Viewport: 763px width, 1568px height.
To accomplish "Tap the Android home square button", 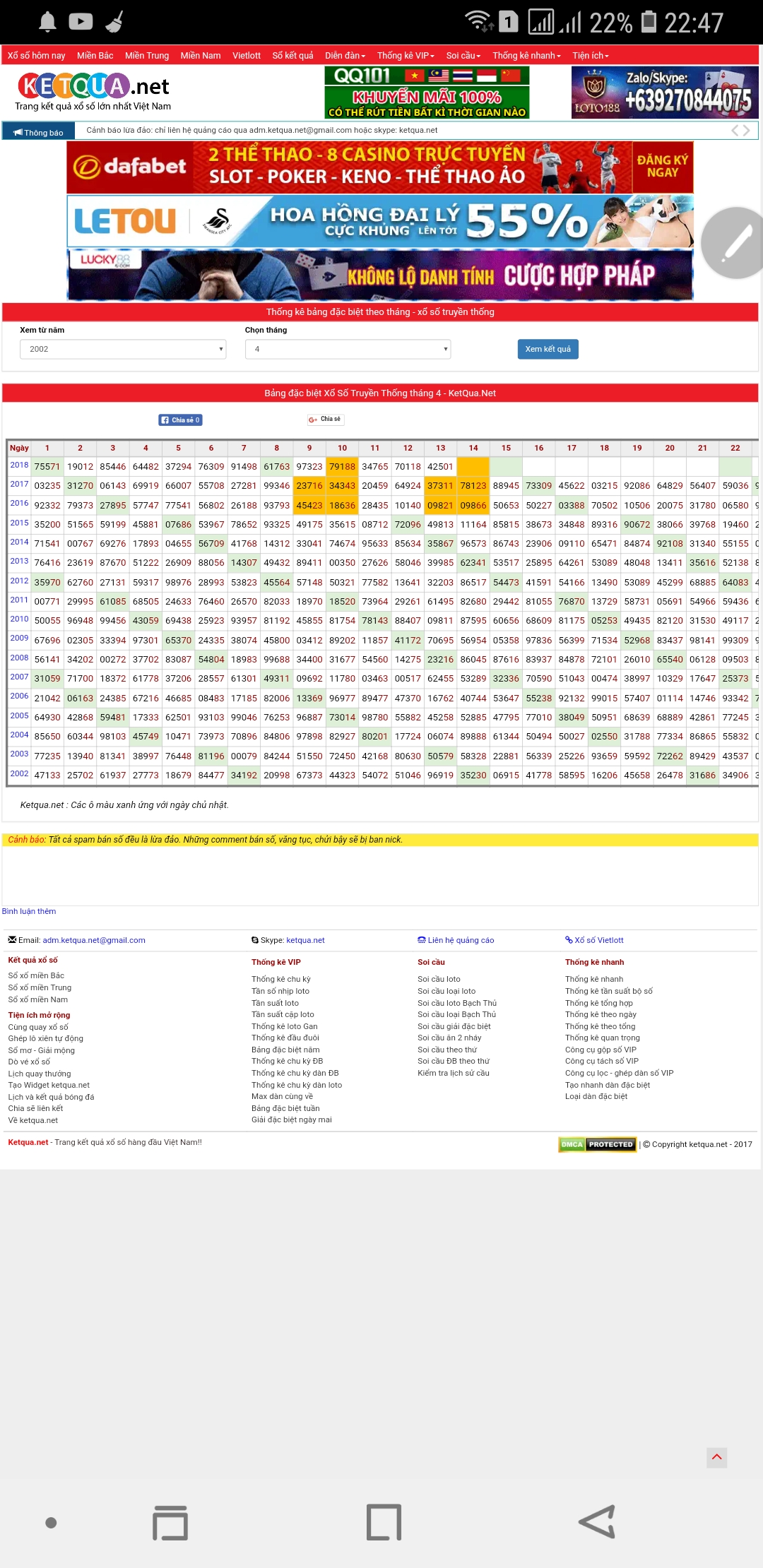I will point(384,1522).
